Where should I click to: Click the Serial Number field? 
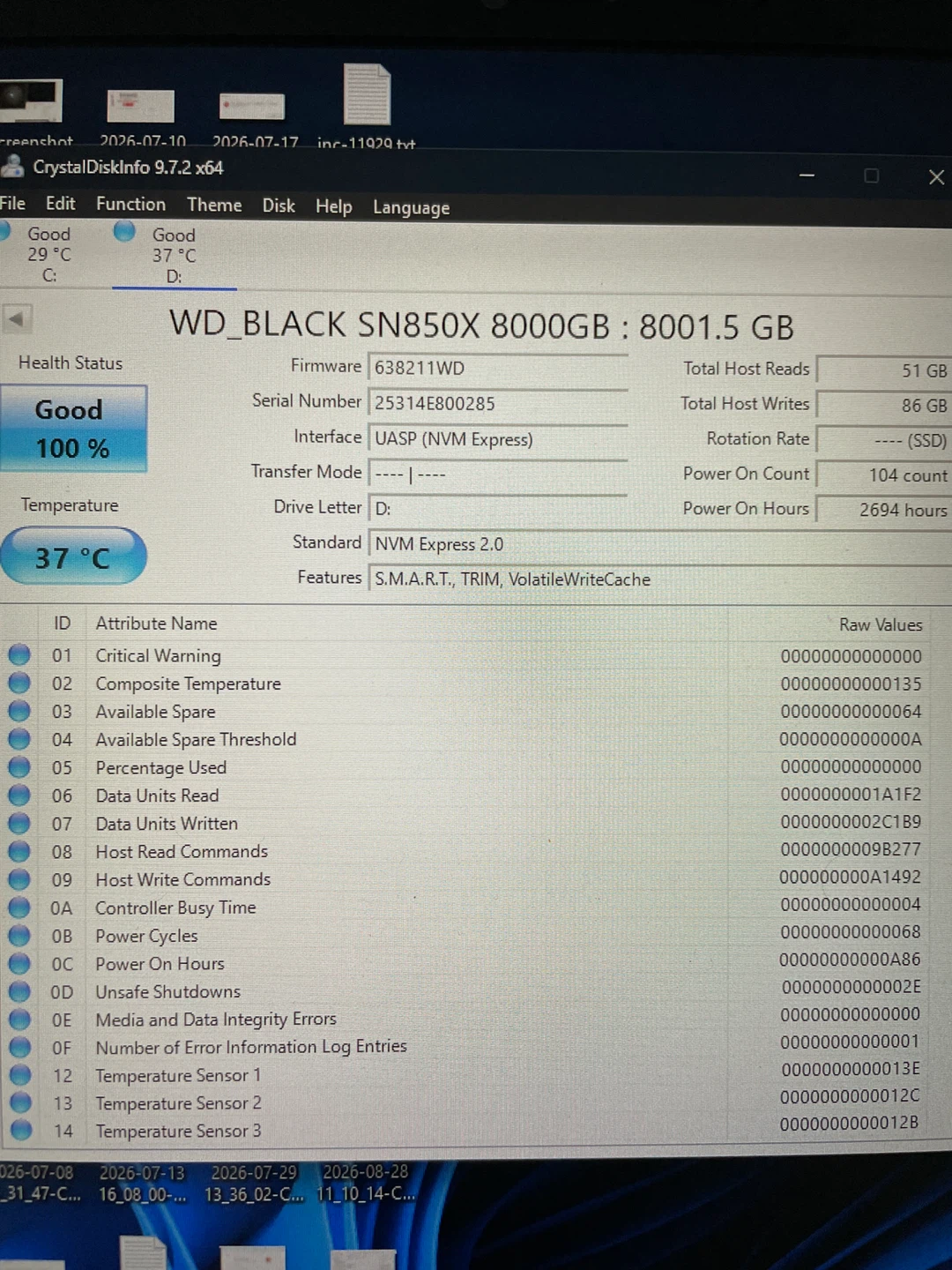(x=497, y=403)
